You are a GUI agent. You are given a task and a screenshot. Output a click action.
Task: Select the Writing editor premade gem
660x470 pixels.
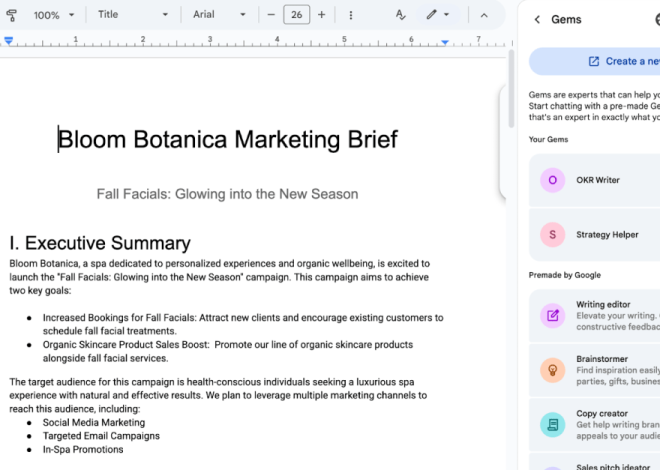pos(594,316)
